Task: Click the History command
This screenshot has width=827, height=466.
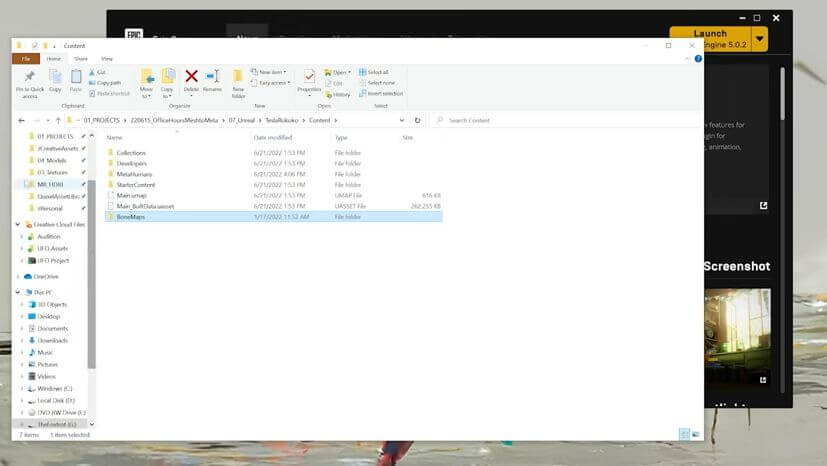Action: [338, 94]
